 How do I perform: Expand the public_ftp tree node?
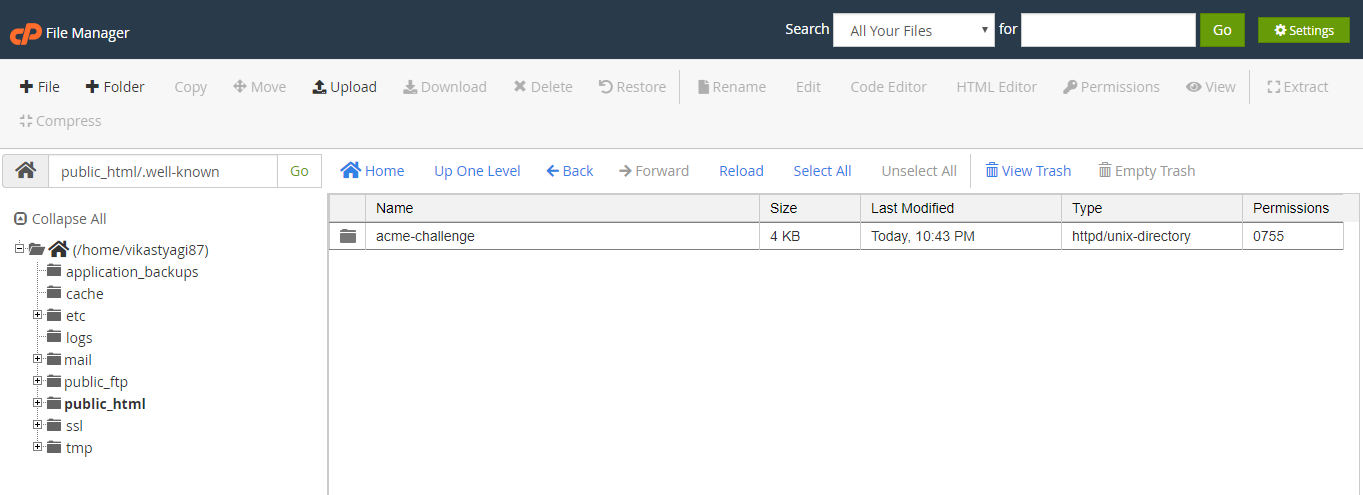[38, 381]
